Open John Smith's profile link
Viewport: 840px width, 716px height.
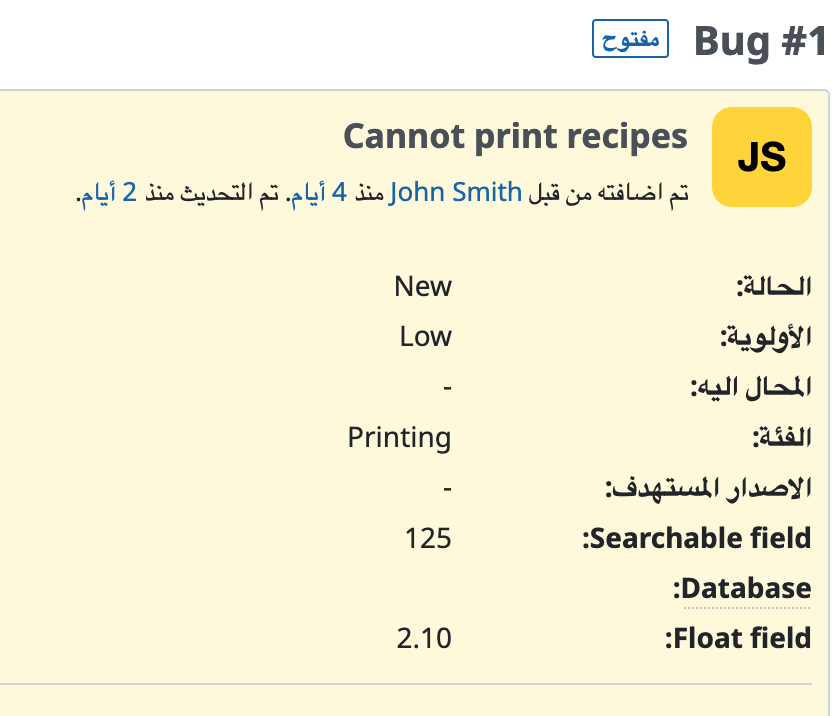(x=455, y=193)
